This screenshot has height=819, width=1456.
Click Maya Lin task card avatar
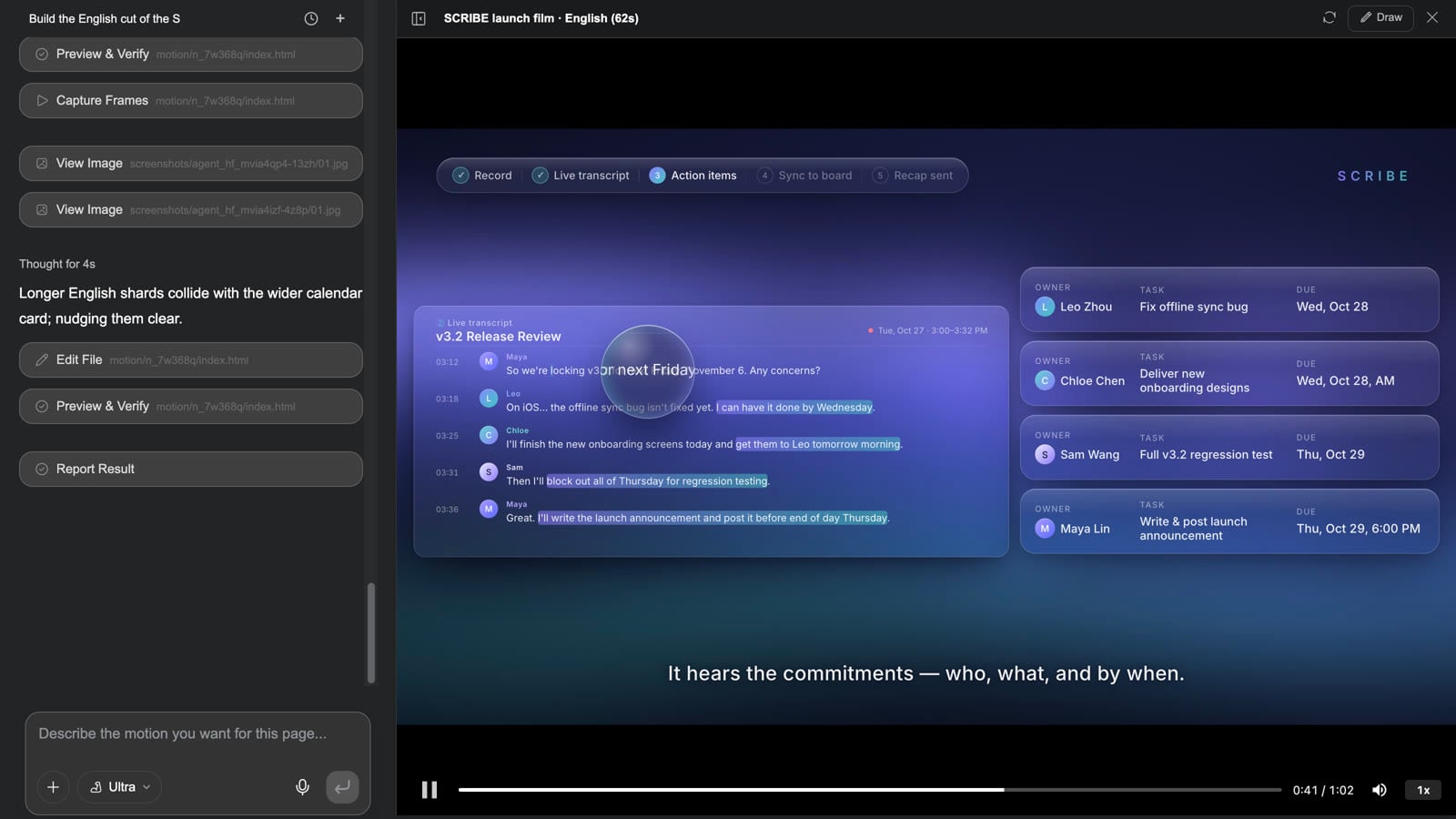click(x=1045, y=529)
